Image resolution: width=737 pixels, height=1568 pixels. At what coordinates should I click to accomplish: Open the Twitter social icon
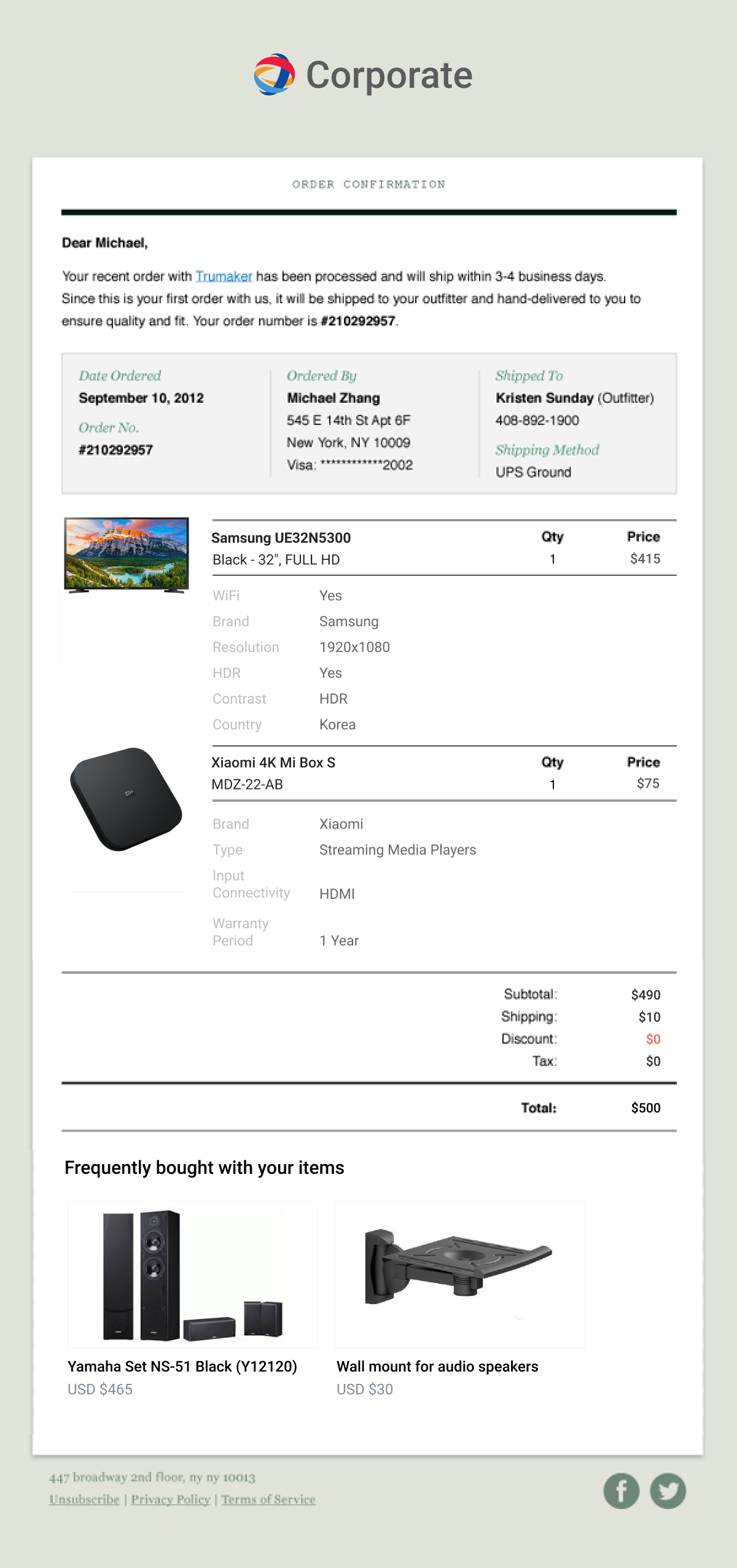(668, 1491)
